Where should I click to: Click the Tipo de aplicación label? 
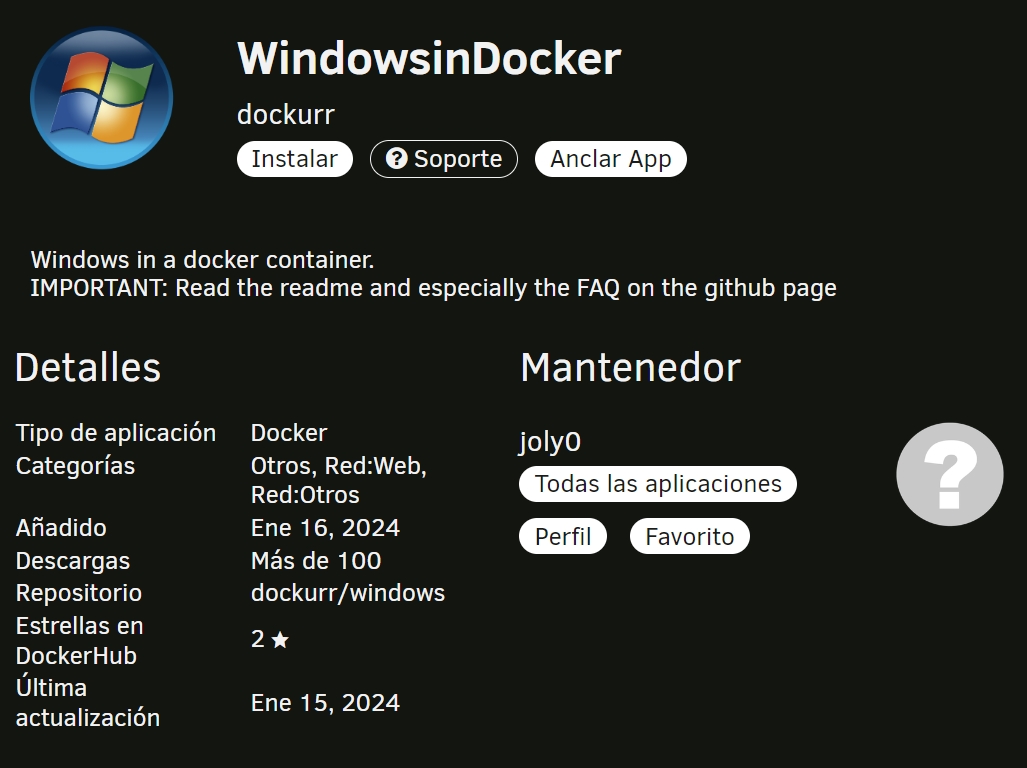click(116, 433)
